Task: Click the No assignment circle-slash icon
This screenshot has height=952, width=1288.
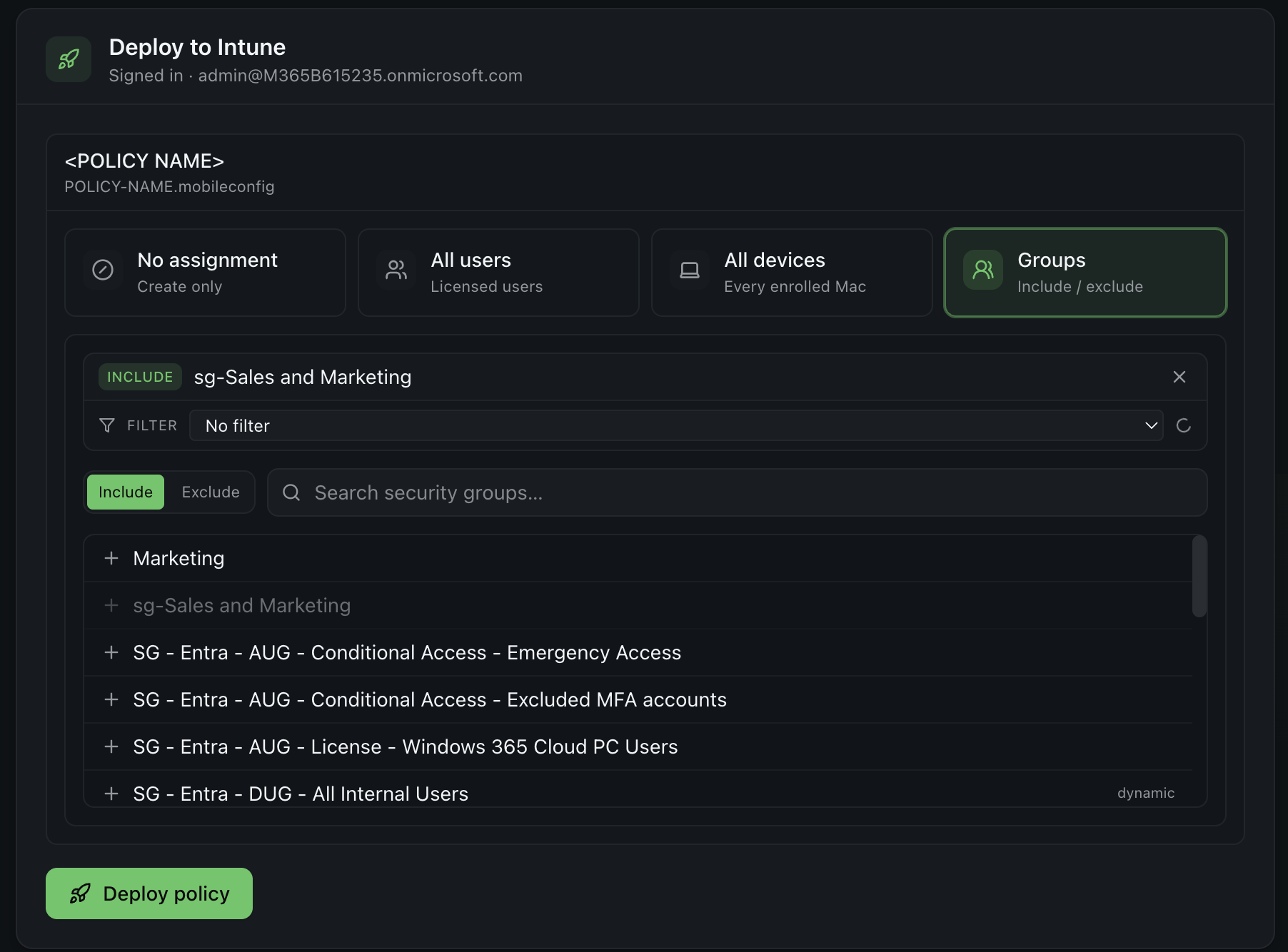Action: [x=103, y=270]
